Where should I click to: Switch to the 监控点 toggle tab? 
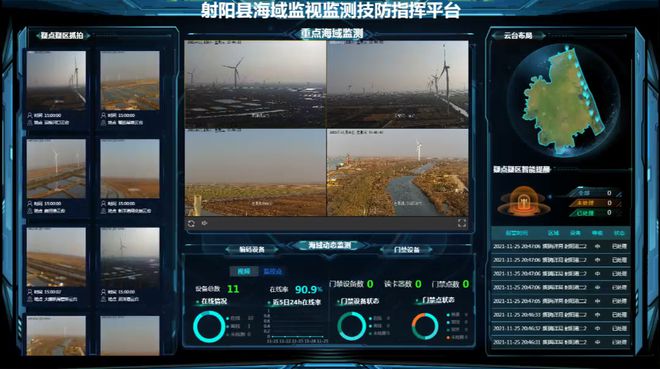(272, 271)
